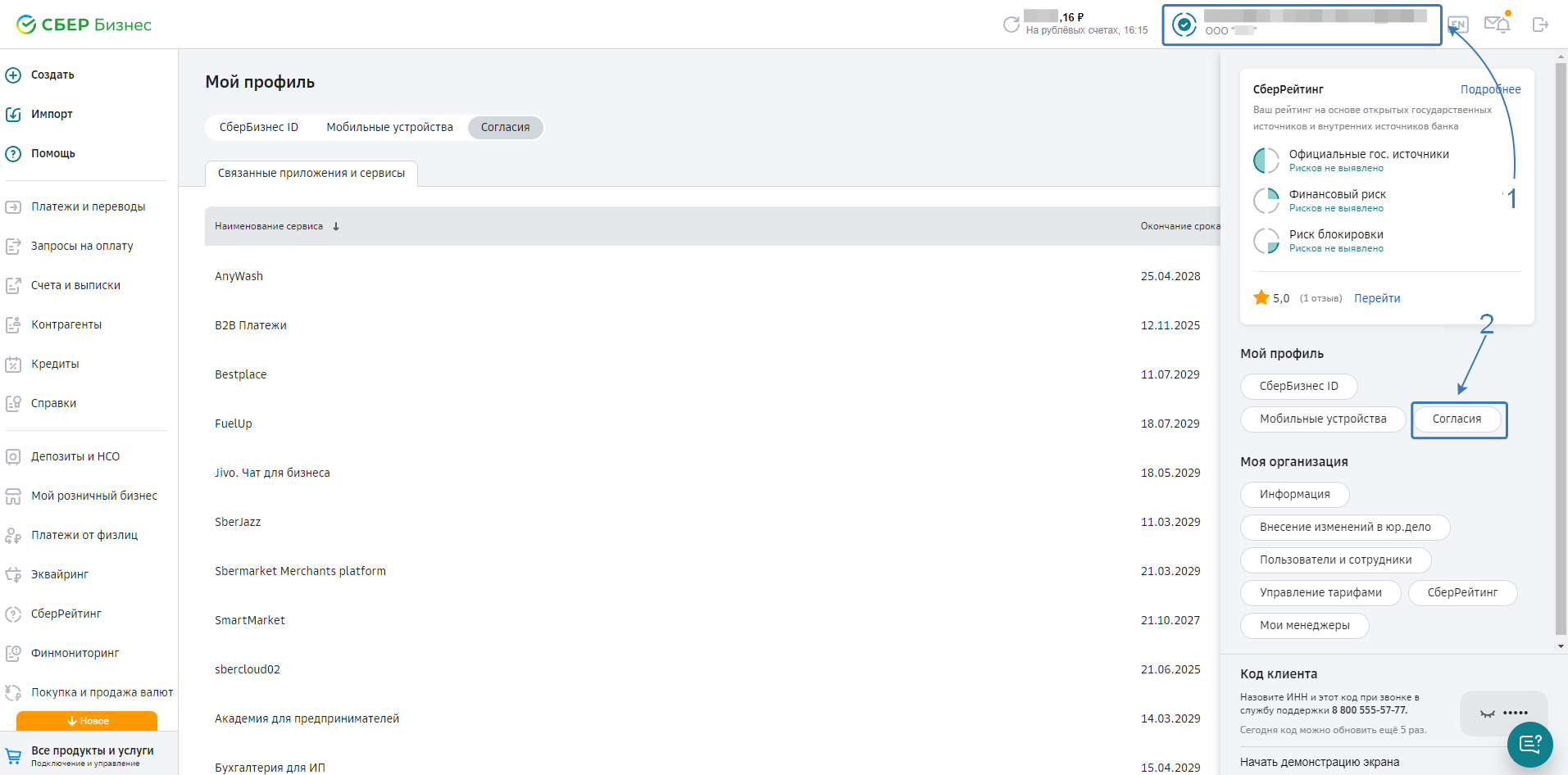Click Начать демонстрацию экрана
The width and height of the screenshot is (1568, 775).
(x=1320, y=762)
